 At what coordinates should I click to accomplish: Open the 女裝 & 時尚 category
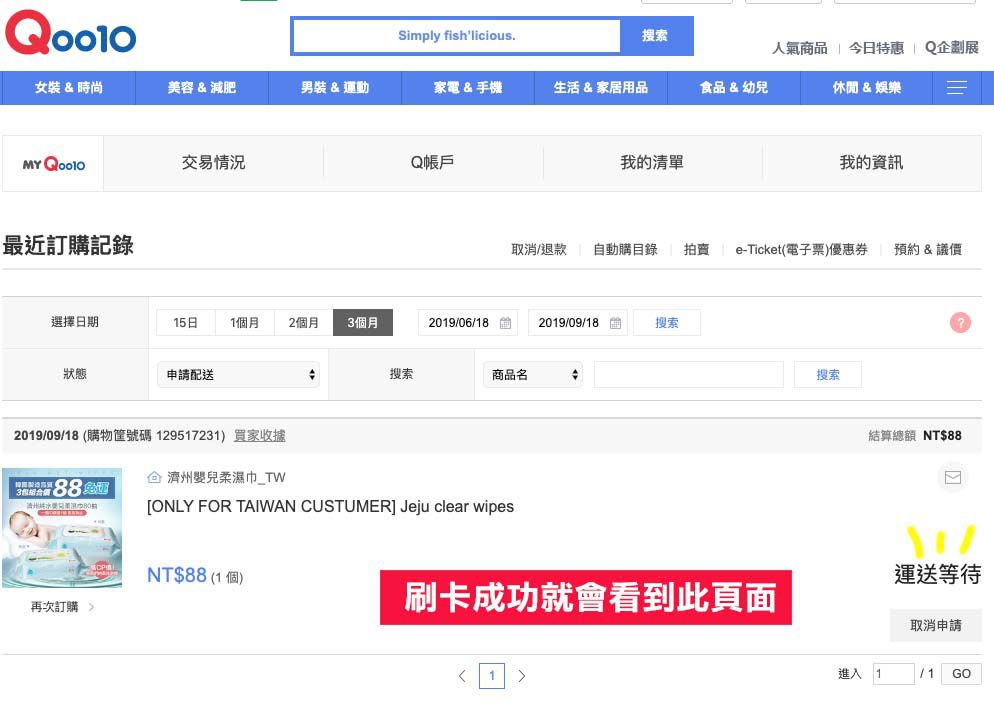click(68, 87)
